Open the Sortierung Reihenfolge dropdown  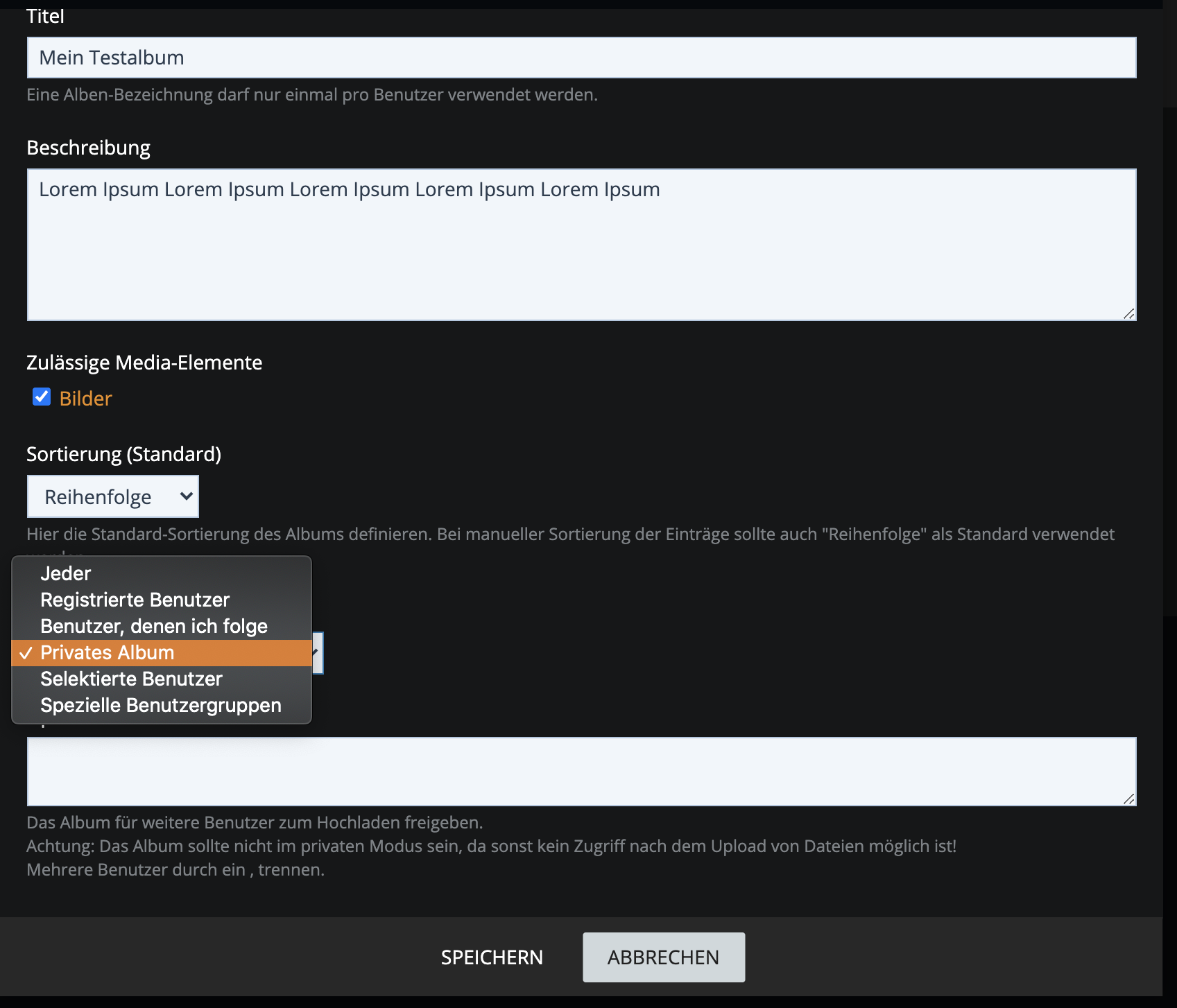[112, 496]
